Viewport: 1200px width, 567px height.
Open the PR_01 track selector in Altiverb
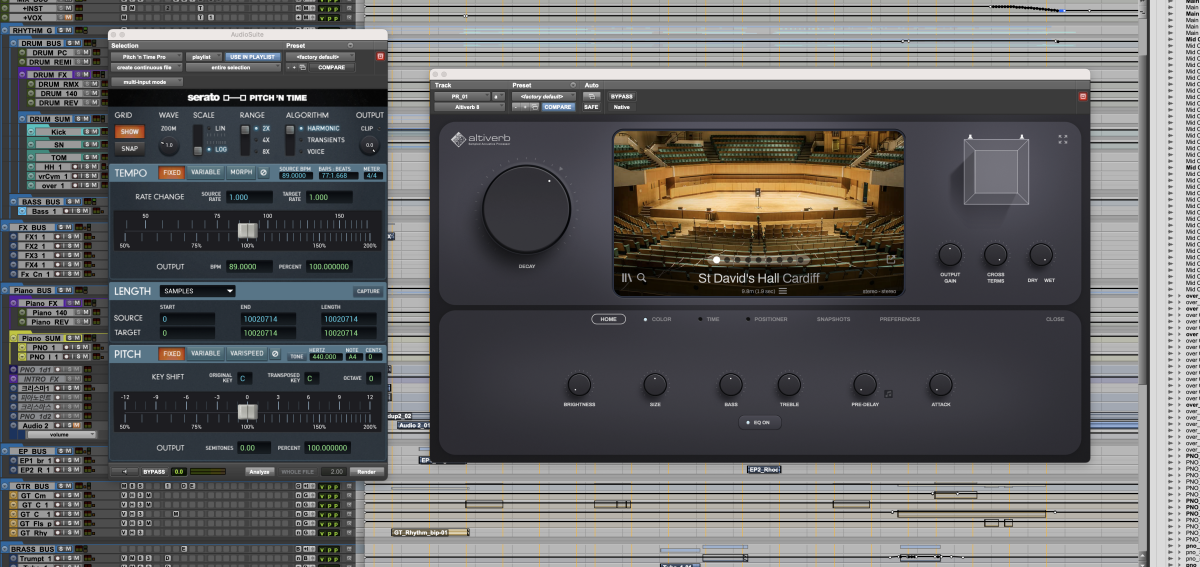tap(461, 96)
